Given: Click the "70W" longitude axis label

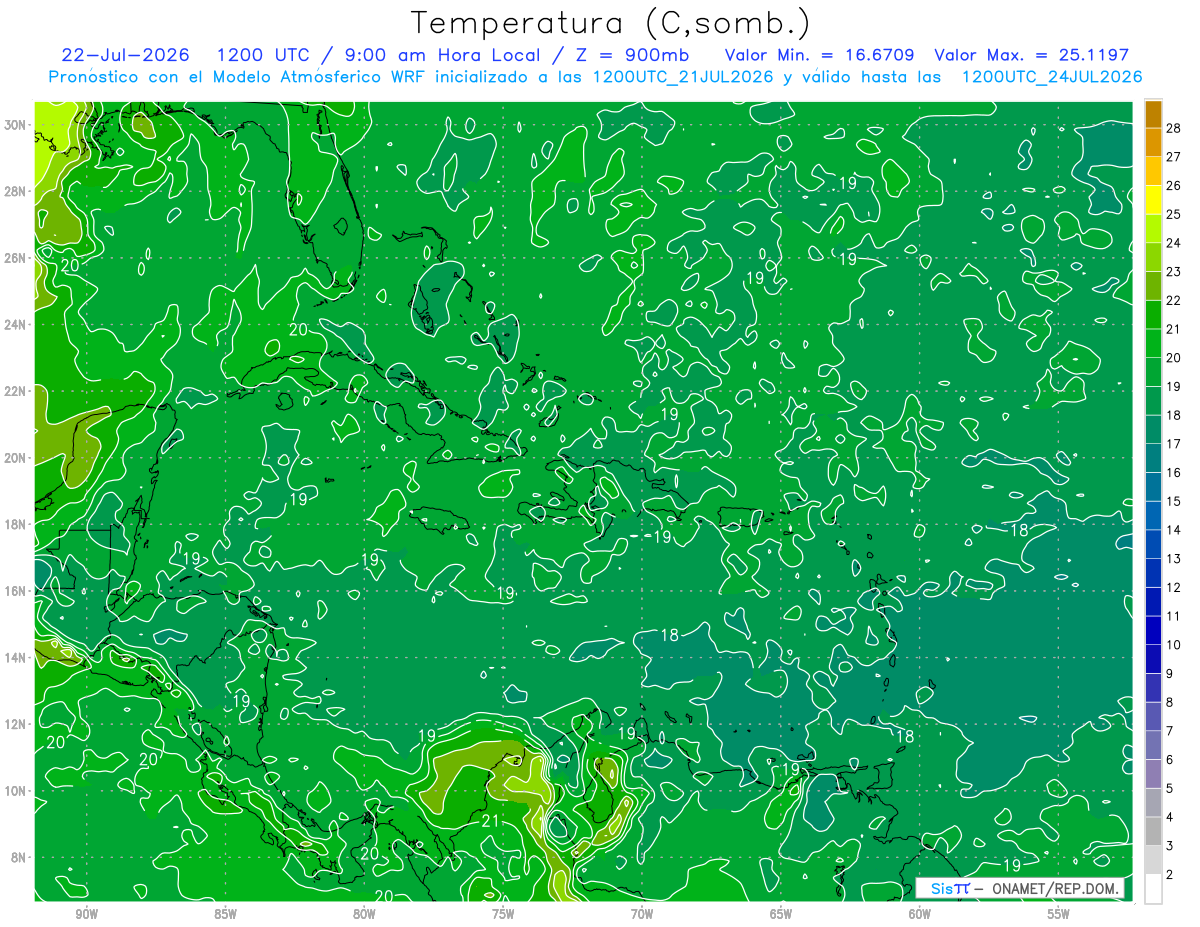Looking at the screenshot, I should [642, 914].
